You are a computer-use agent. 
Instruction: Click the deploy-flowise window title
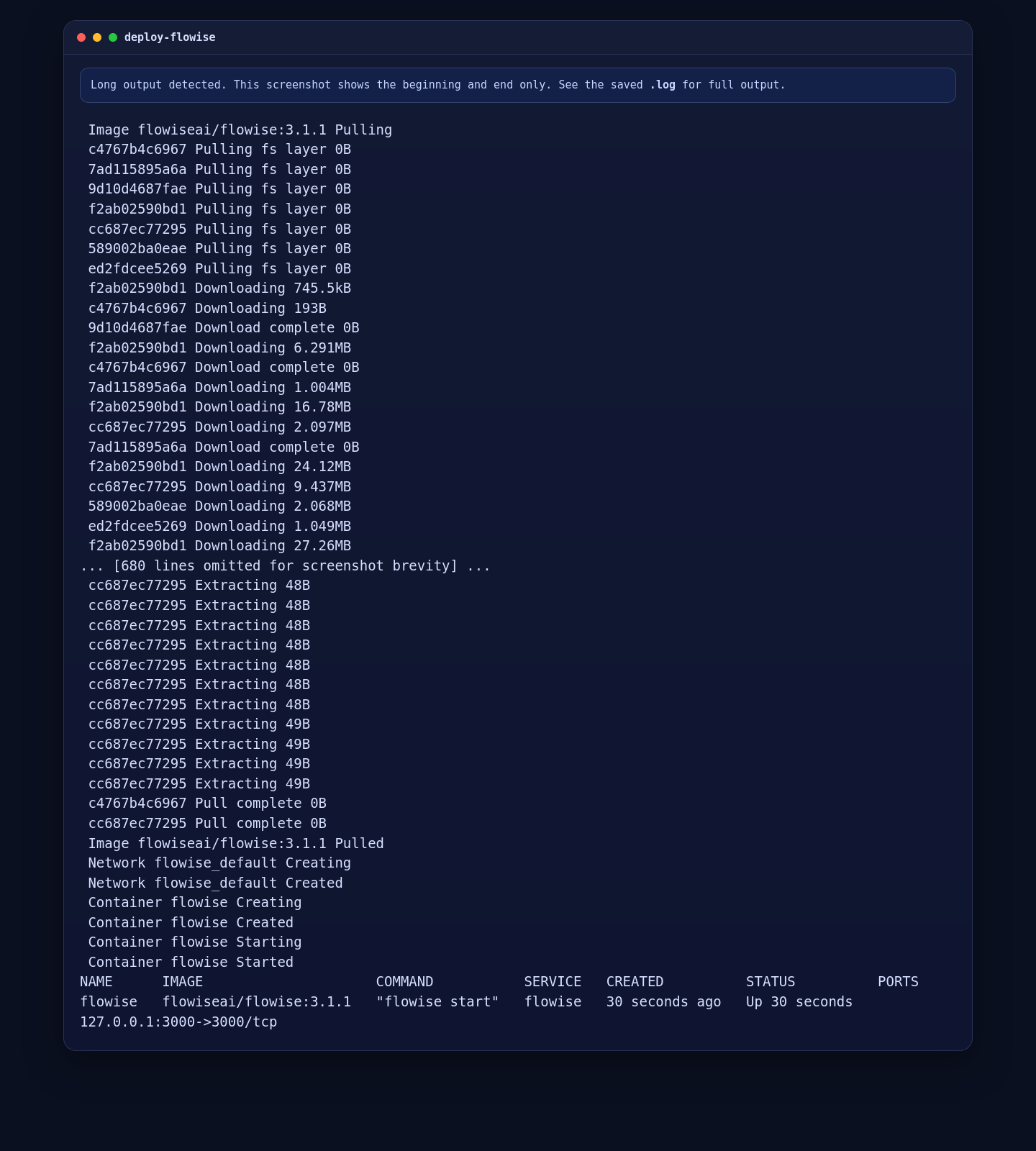click(170, 37)
